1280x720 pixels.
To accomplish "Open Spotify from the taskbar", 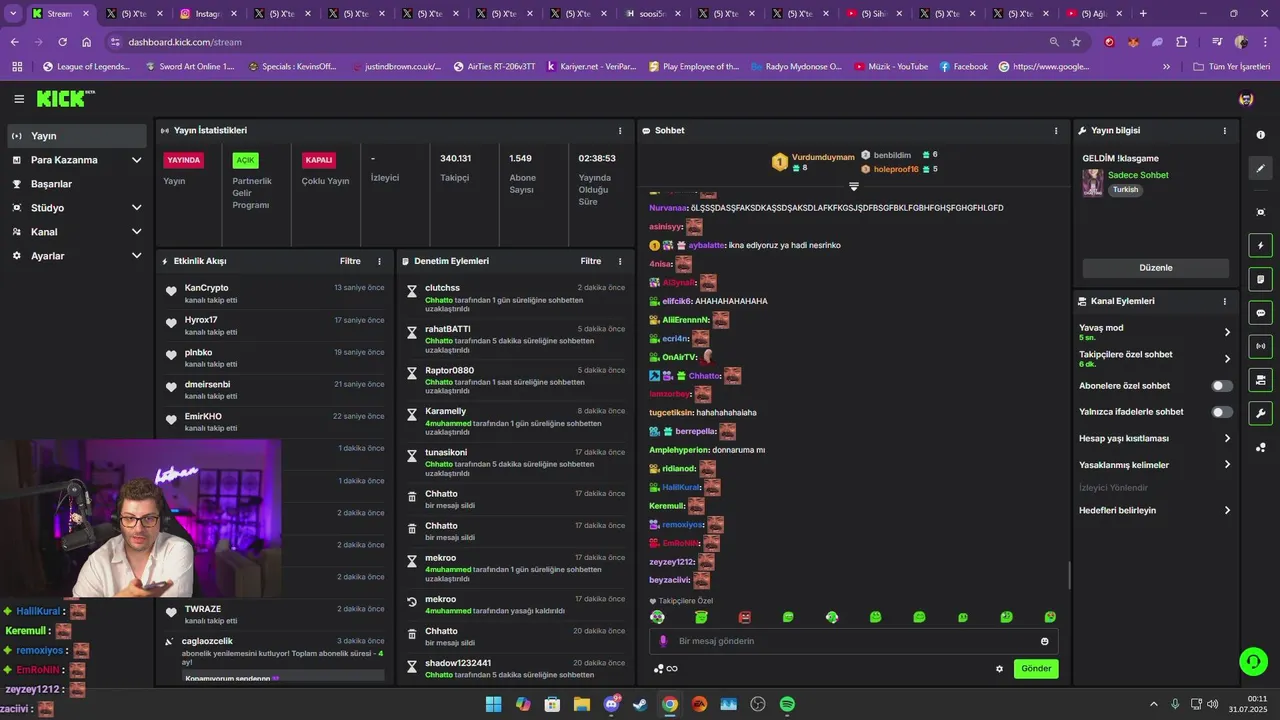I will pos(787,704).
